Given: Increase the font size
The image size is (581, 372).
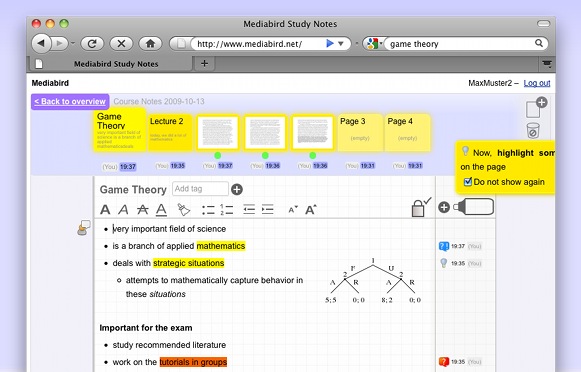Looking at the screenshot, I should coord(311,210).
